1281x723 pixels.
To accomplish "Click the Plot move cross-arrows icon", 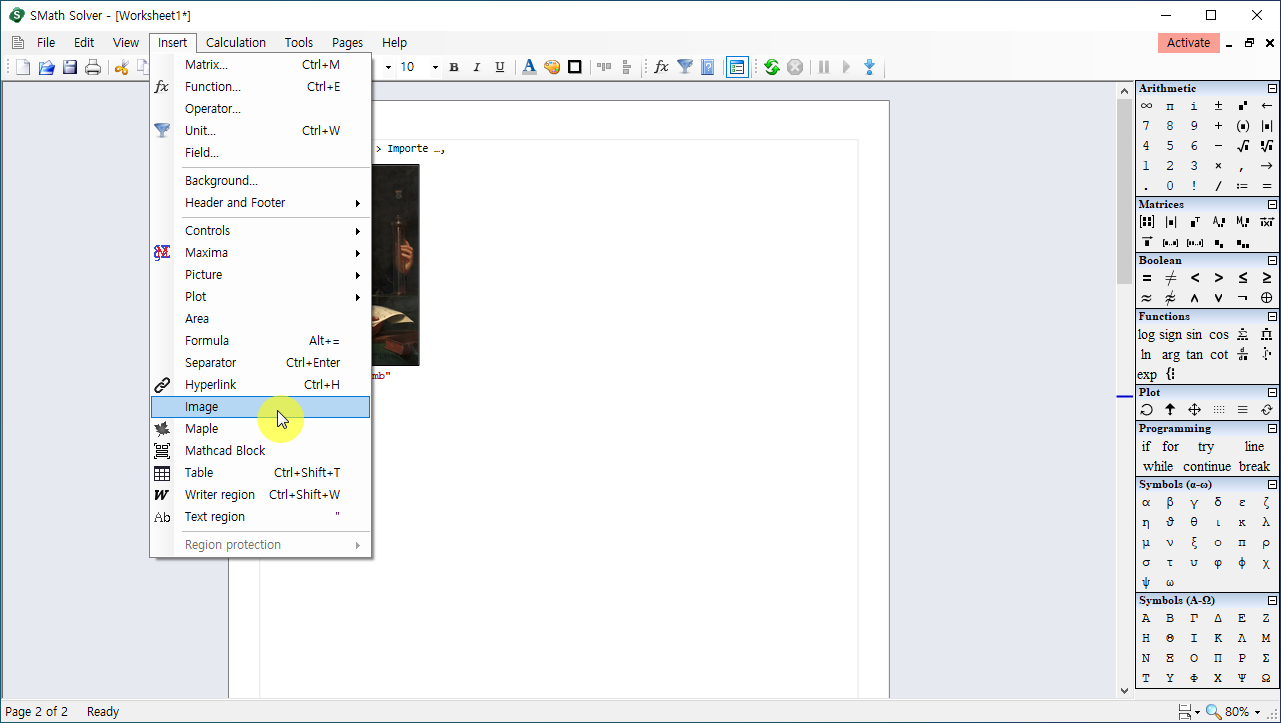I will (1194, 410).
